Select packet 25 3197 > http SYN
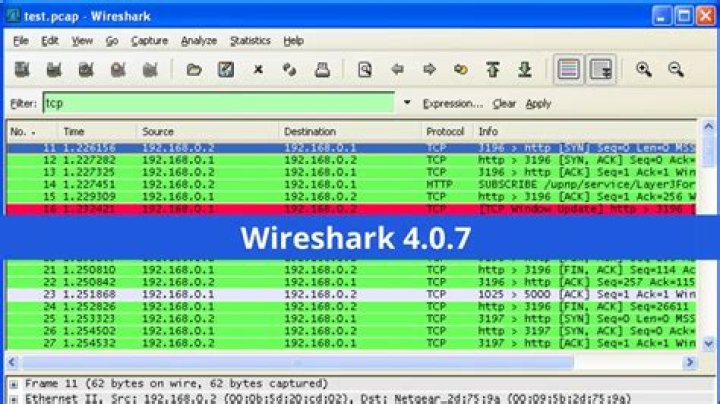This screenshot has height=404, width=720. [351, 319]
